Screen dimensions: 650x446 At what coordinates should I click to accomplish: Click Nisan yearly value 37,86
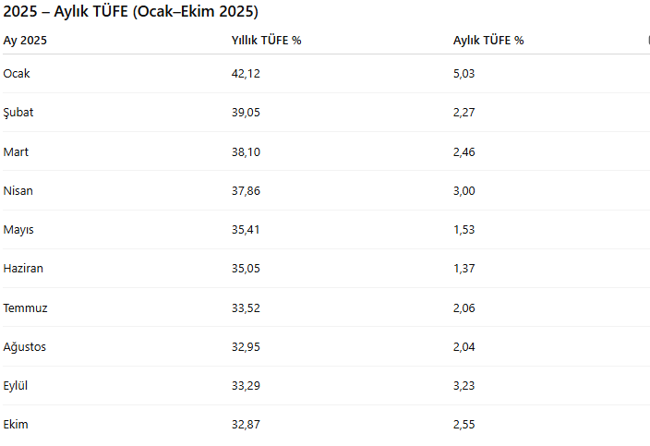pyautogui.click(x=246, y=191)
